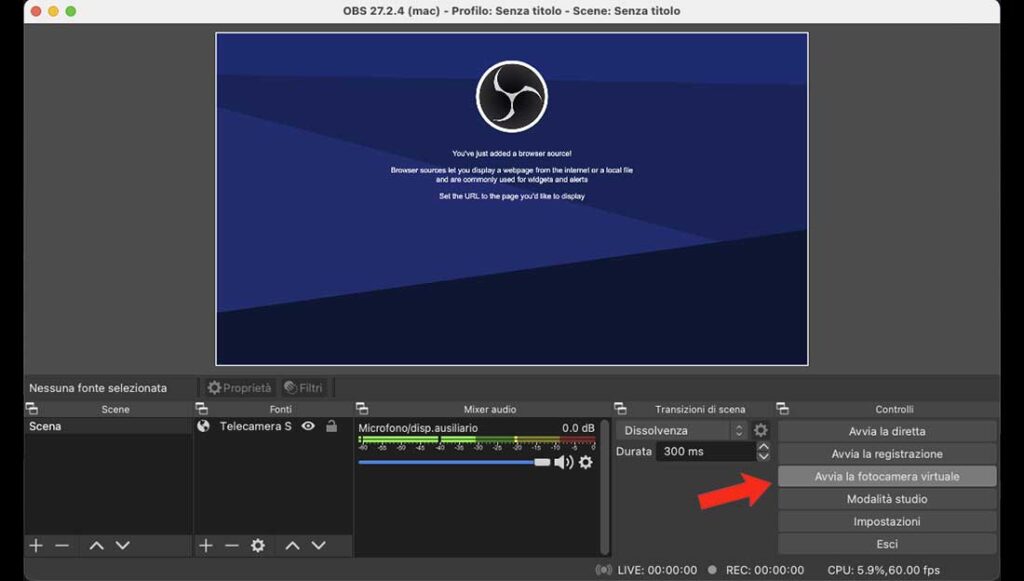Click the REC status dot indicator
This screenshot has height=581, width=1024.
(x=712, y=570)
